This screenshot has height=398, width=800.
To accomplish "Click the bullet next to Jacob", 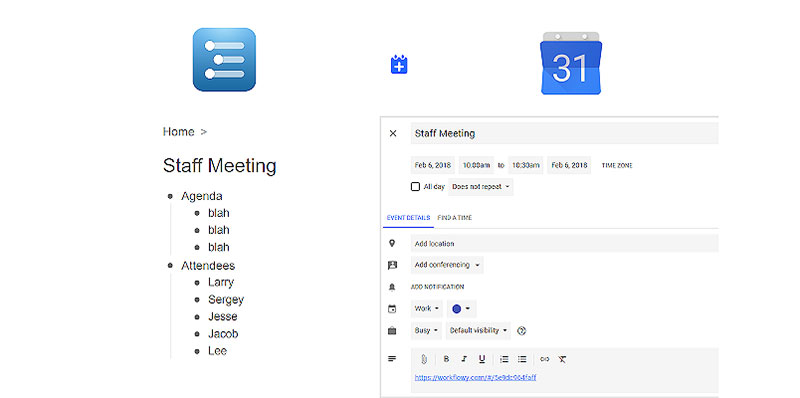I will pyautogui.click(x=197, y=334).
